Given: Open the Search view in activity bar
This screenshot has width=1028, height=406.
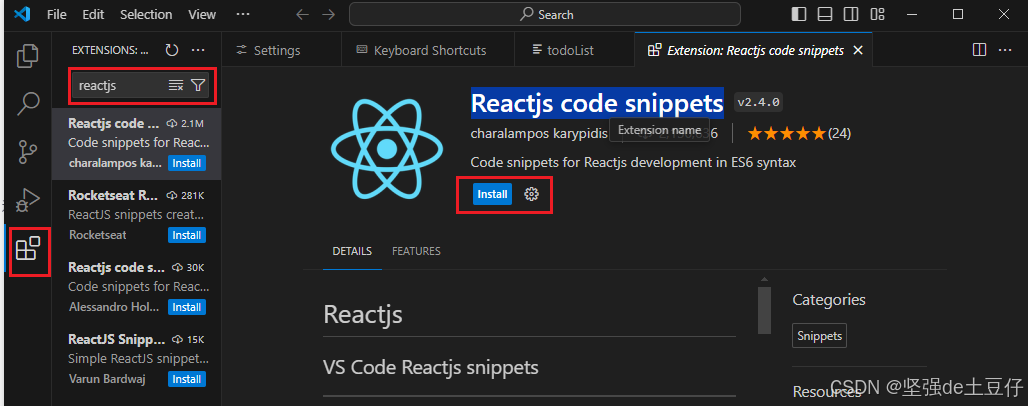Looking at the screenshot, I should click(28, 103).
